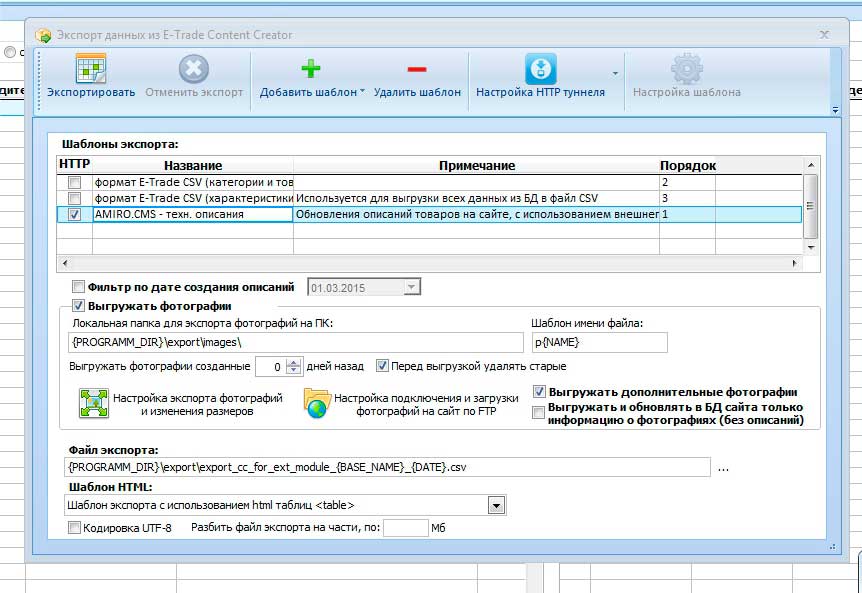Screen dimensions: 862x593
Task: Expand Добавить шаблон dropdown arrow
Action: 362,92
